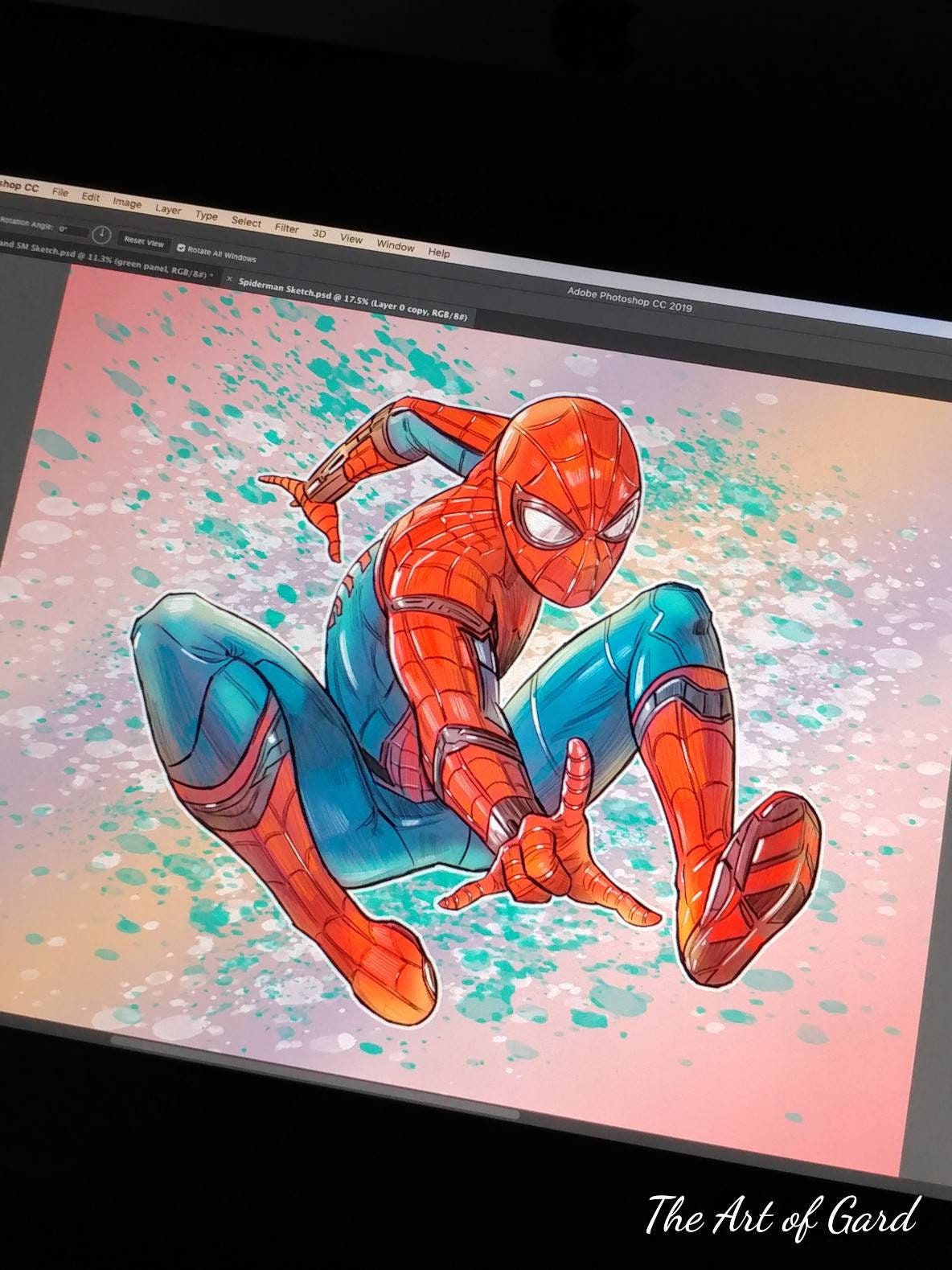
Task: Open the Layer menu
Action: point(168,209)
